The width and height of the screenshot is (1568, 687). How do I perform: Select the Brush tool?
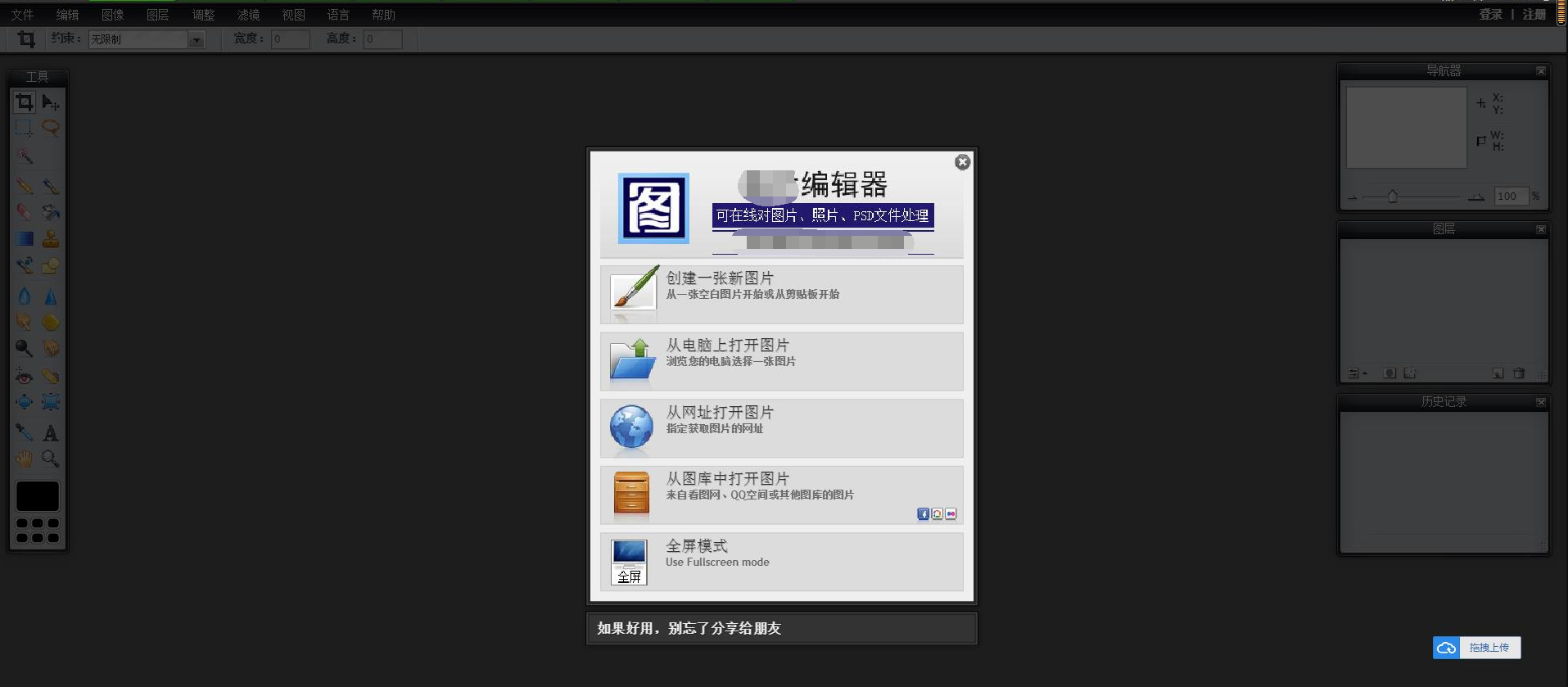(x=51, y=186)
